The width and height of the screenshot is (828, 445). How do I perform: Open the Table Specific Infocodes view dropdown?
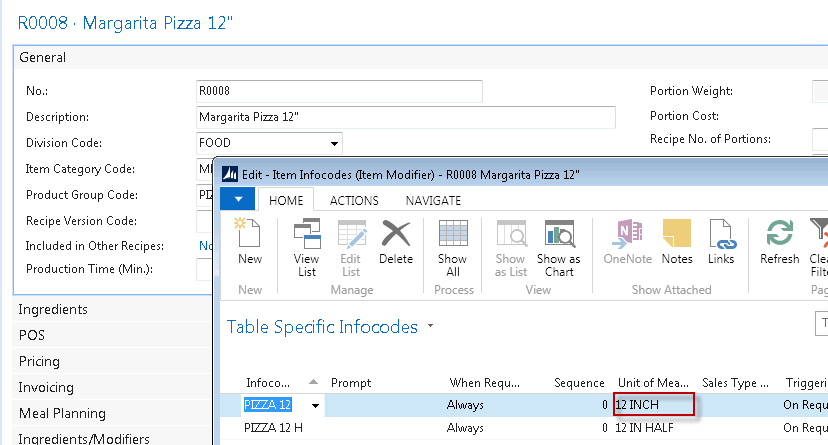click(x=430, y=326)
